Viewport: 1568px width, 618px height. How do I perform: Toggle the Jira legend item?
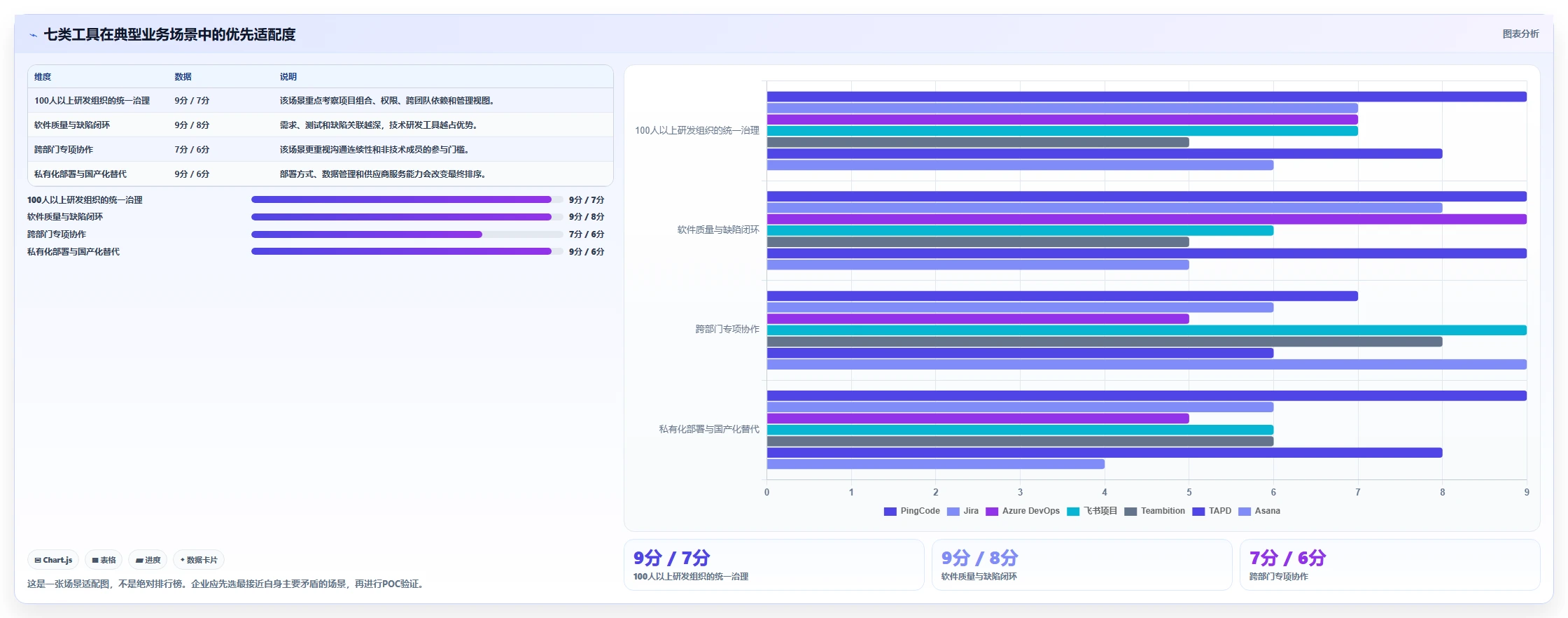pyautogui.click(x=962, y=511)
